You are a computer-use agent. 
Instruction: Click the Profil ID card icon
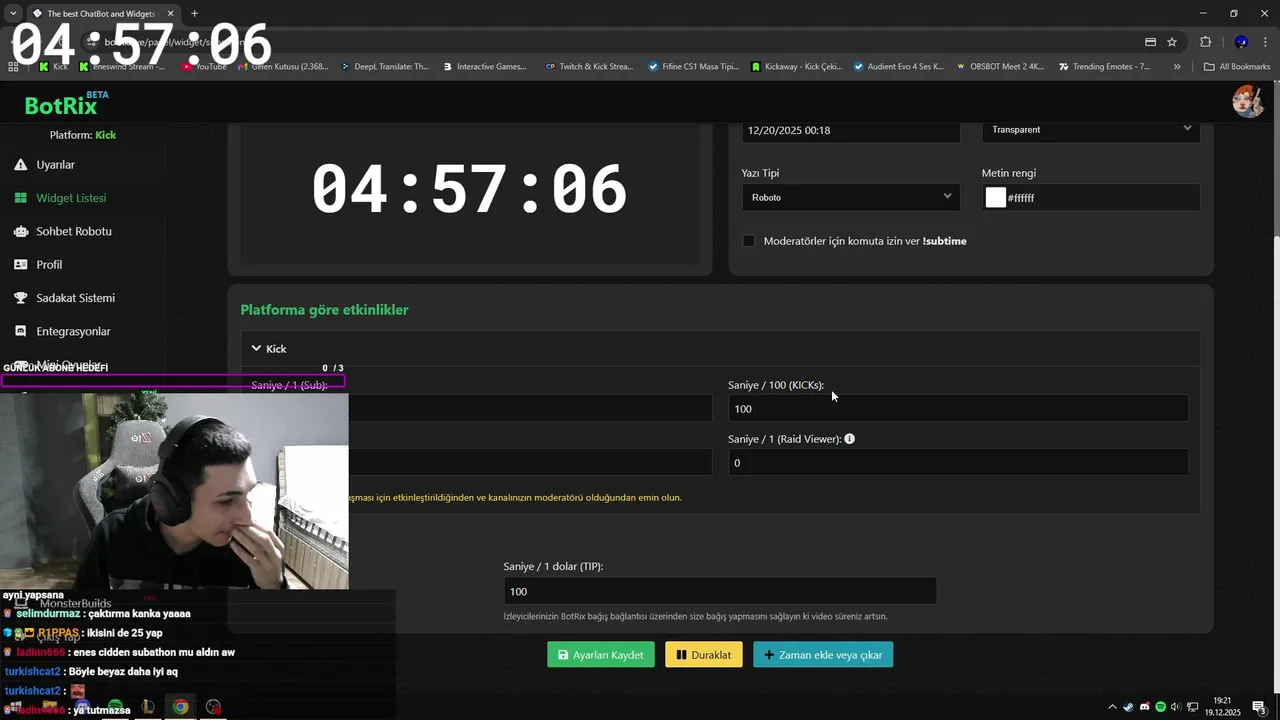[x=20, y=265]
